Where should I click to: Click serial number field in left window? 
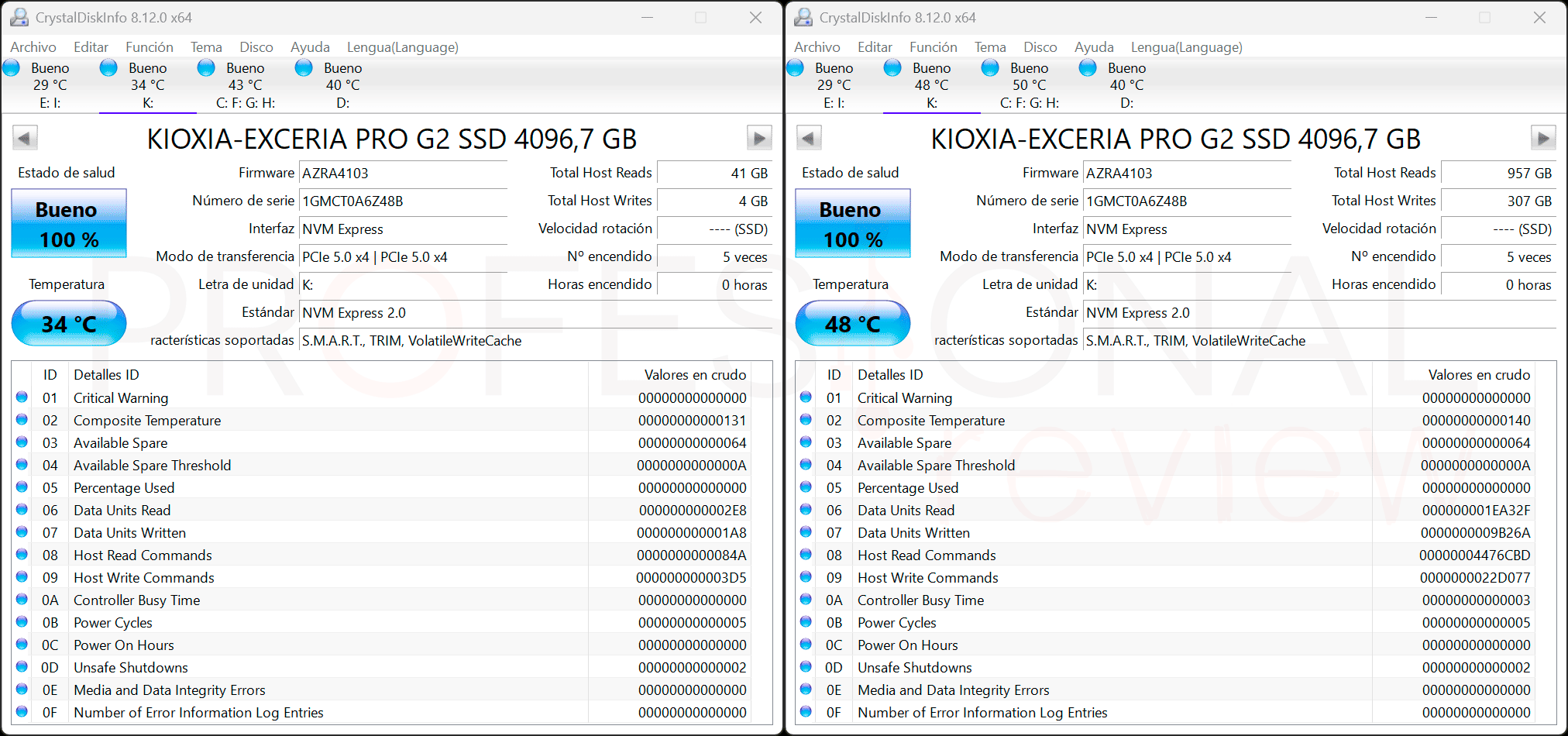[x=403, y=201]
